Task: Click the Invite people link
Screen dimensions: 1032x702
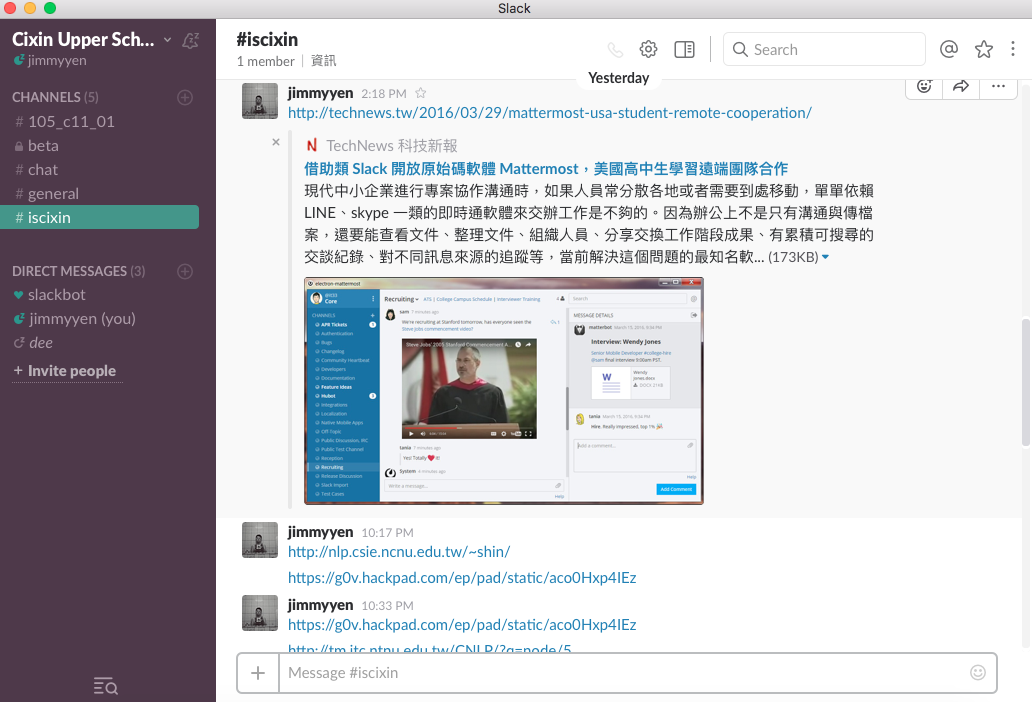Action: click(x=72, y=370)
